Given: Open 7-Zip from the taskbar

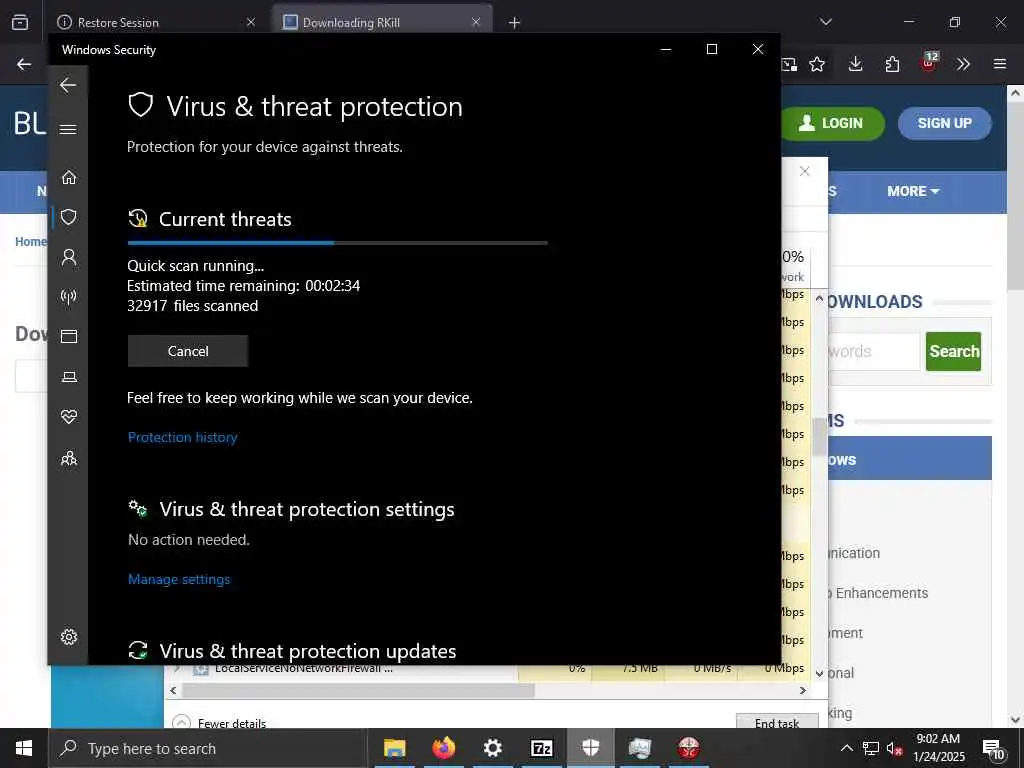Looking at the screenshot, I should pyautogui.click(x=541, y=748).
